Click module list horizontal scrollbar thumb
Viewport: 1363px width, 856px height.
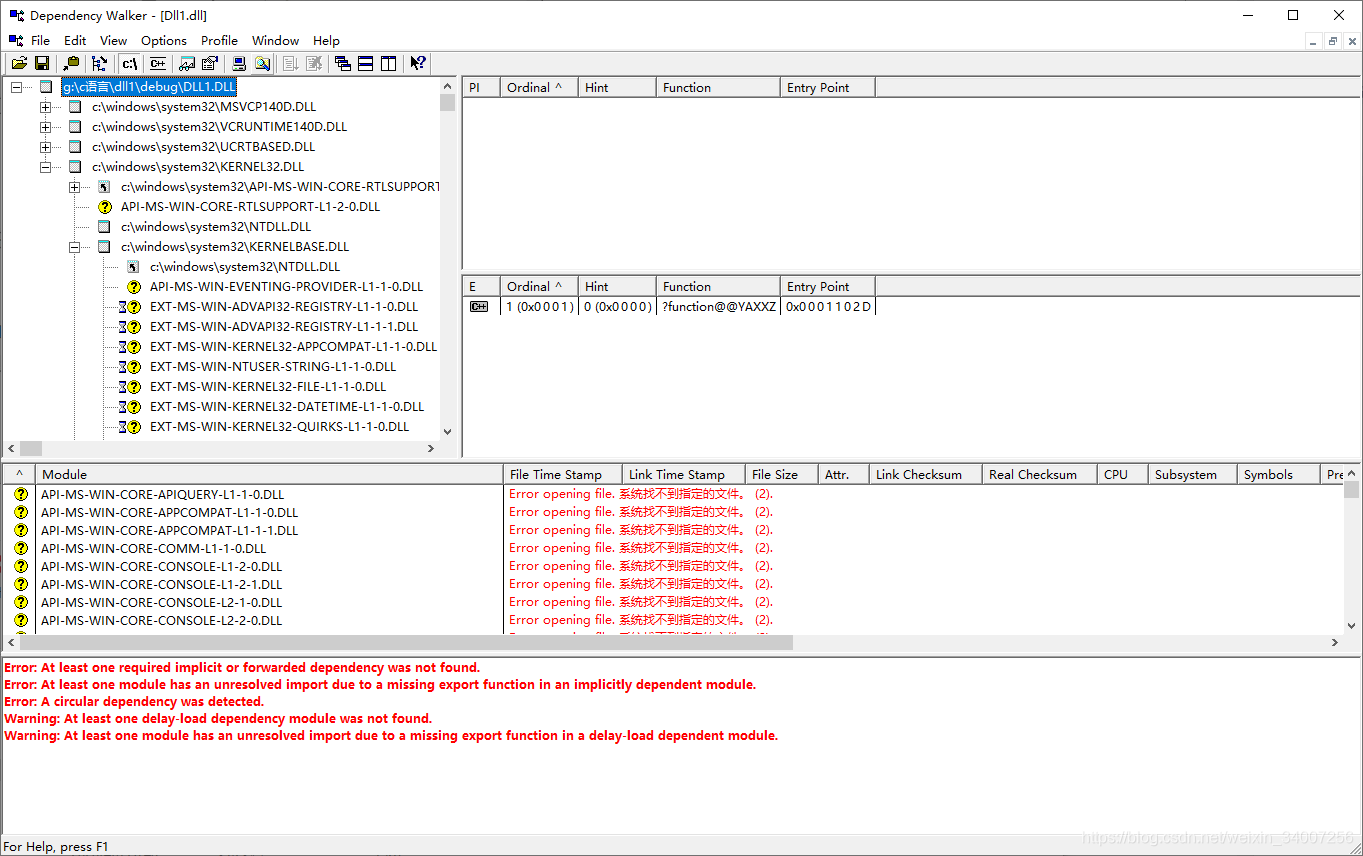(406, 643)
